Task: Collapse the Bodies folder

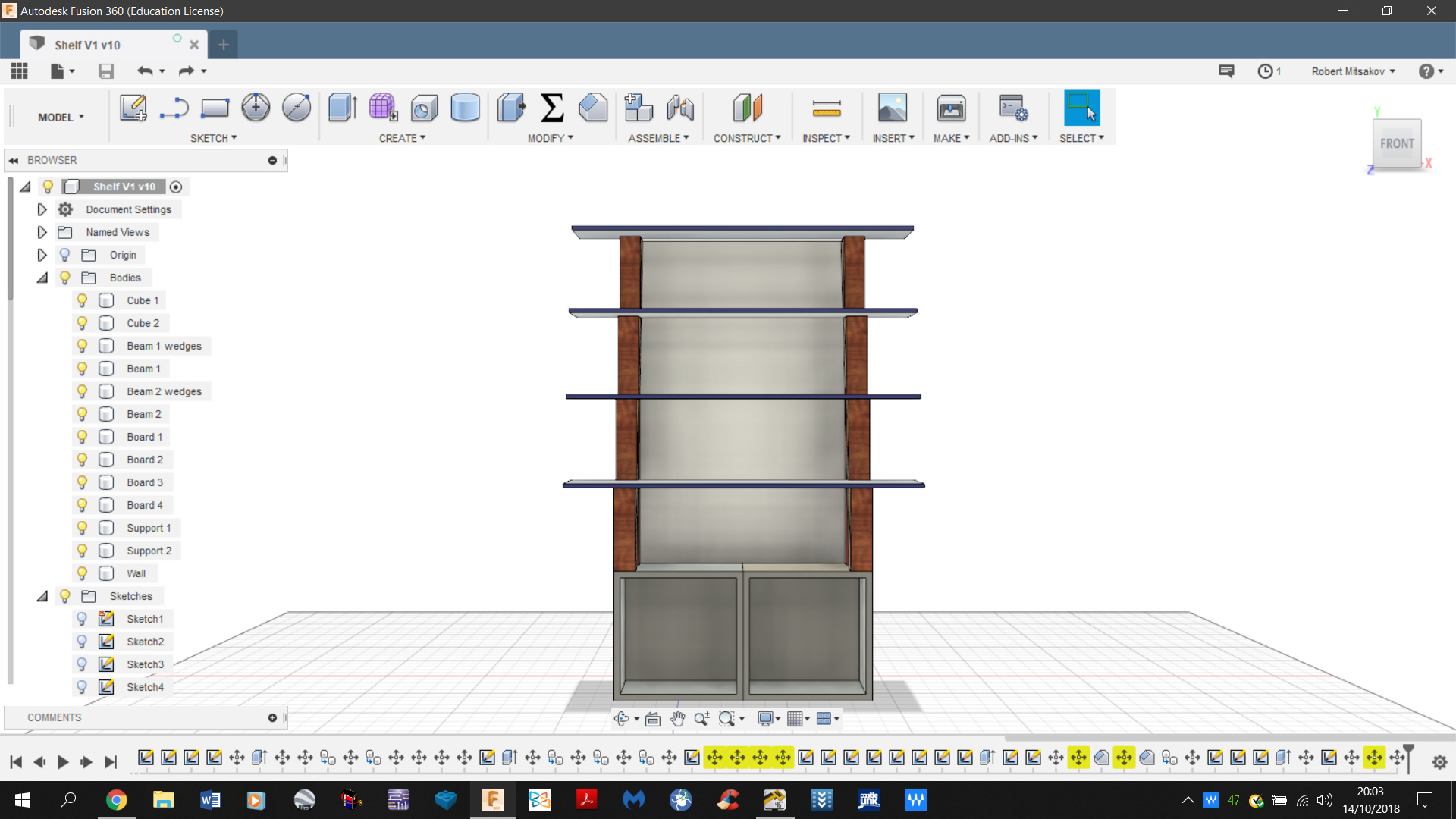Action: pyautogui.click(x=42, y=278)
